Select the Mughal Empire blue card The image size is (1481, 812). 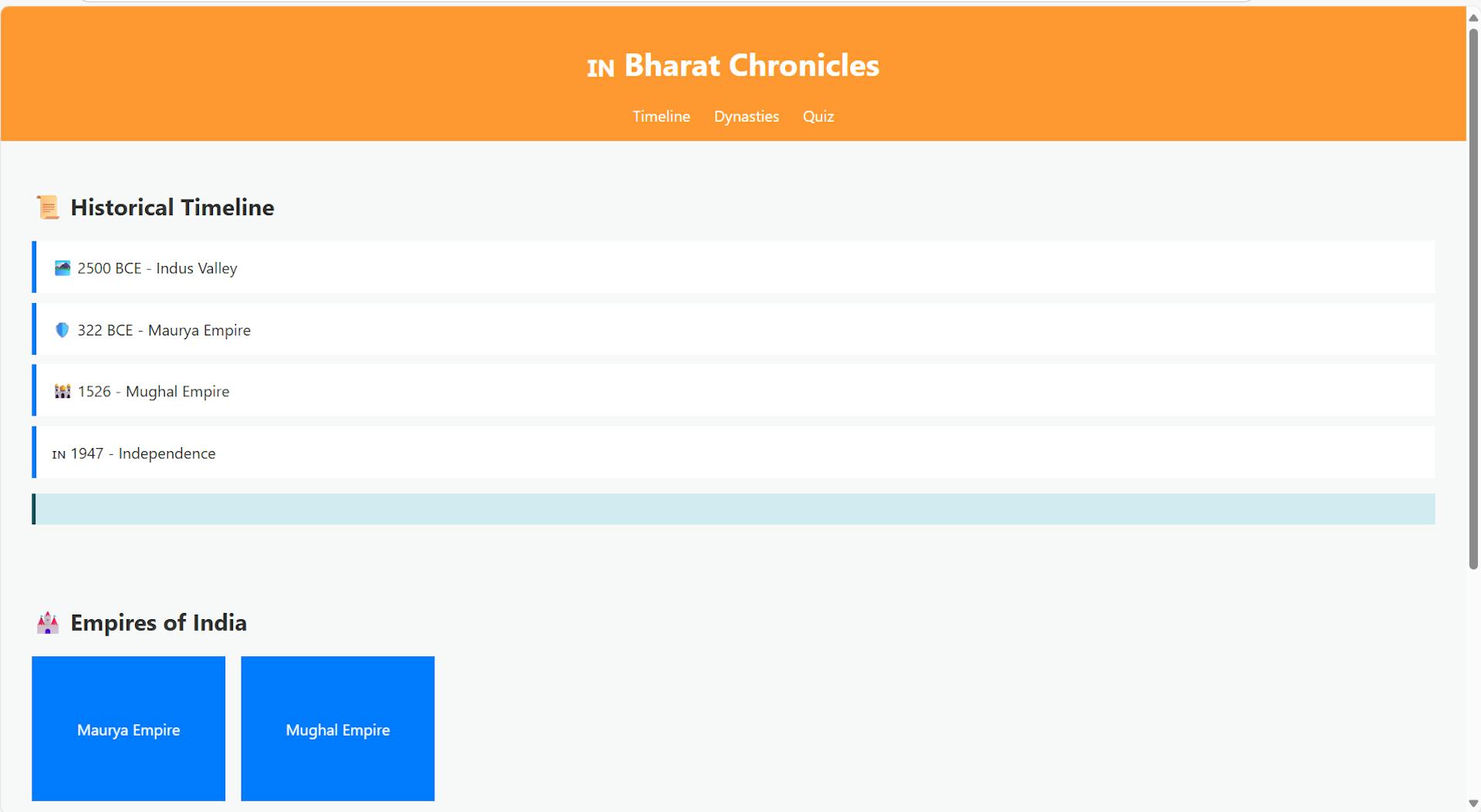click(x=338, y=729)
